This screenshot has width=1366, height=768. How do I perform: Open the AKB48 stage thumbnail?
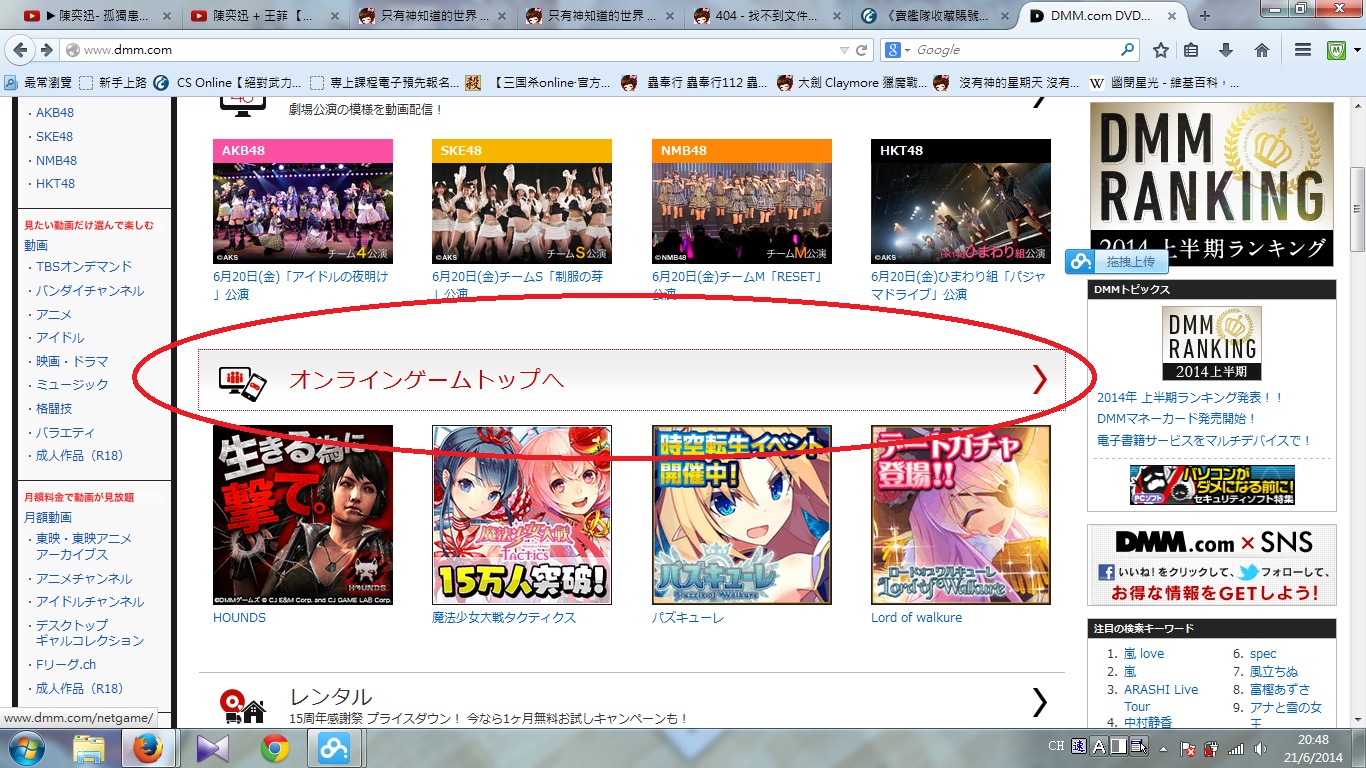303,201
